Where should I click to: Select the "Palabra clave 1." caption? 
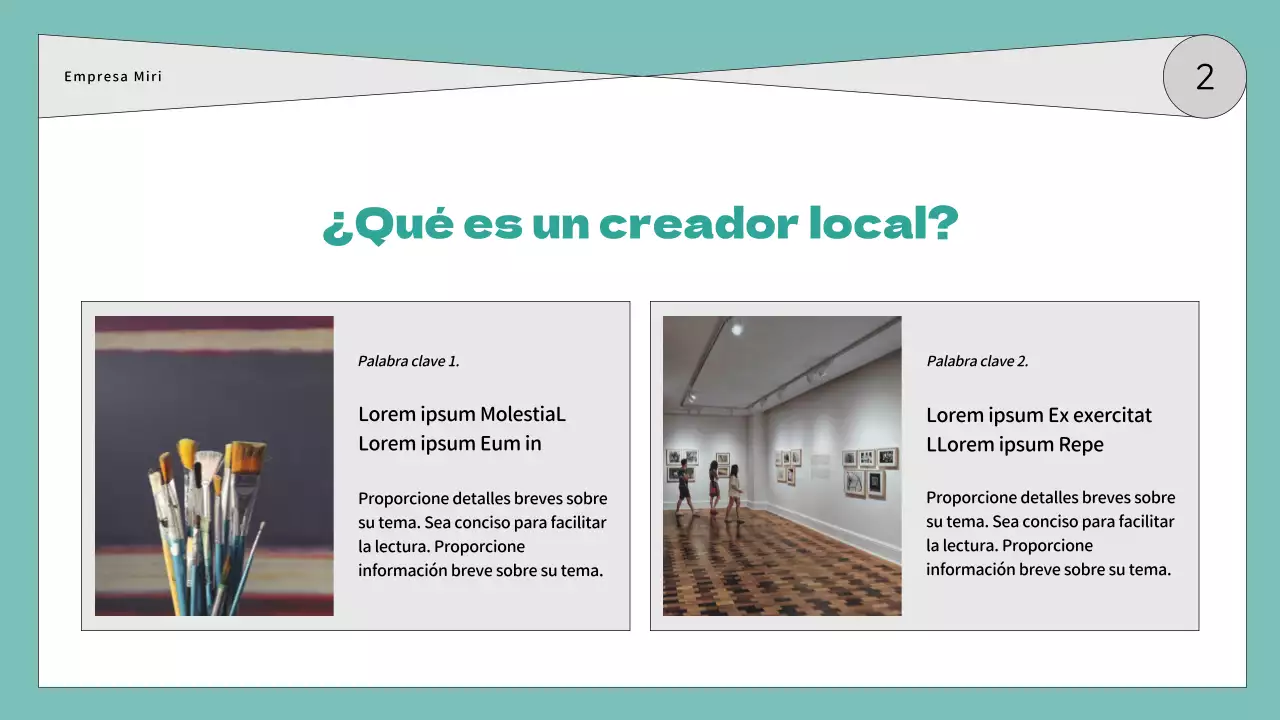(x=408, y=361)
